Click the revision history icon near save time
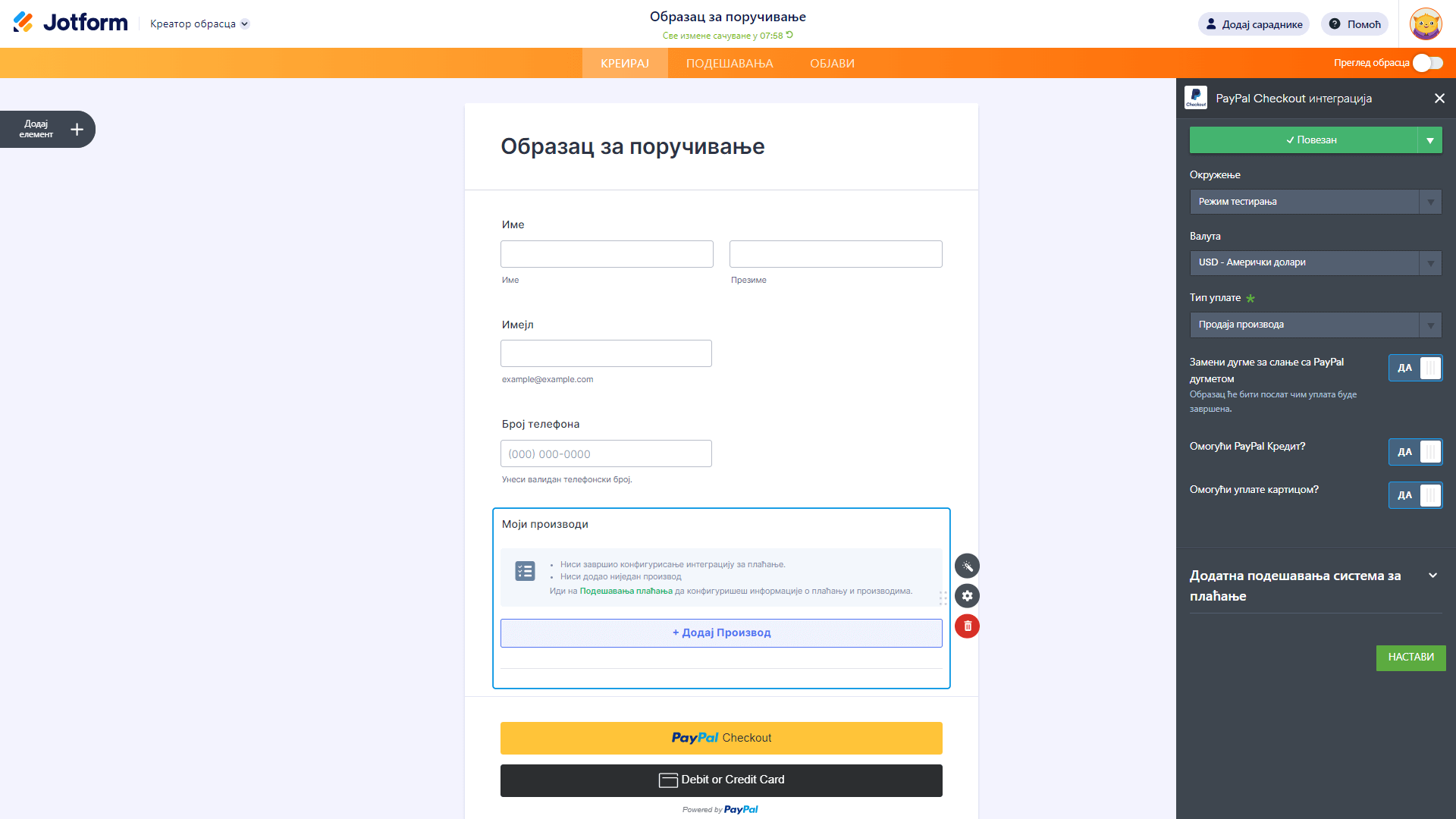The width and height of the screenshot is (1456, 819). point(789,35)
